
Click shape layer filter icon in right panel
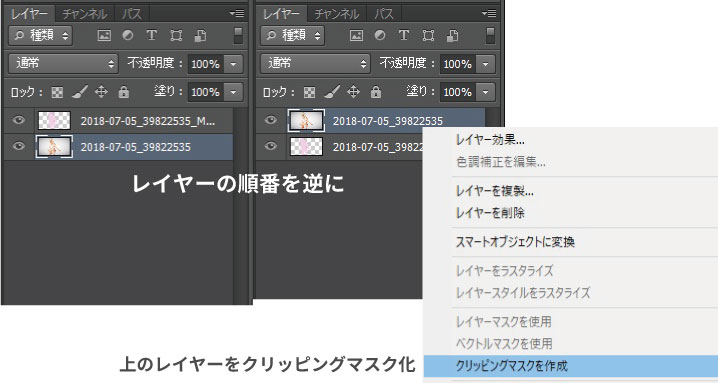click(x=428, y=36)
